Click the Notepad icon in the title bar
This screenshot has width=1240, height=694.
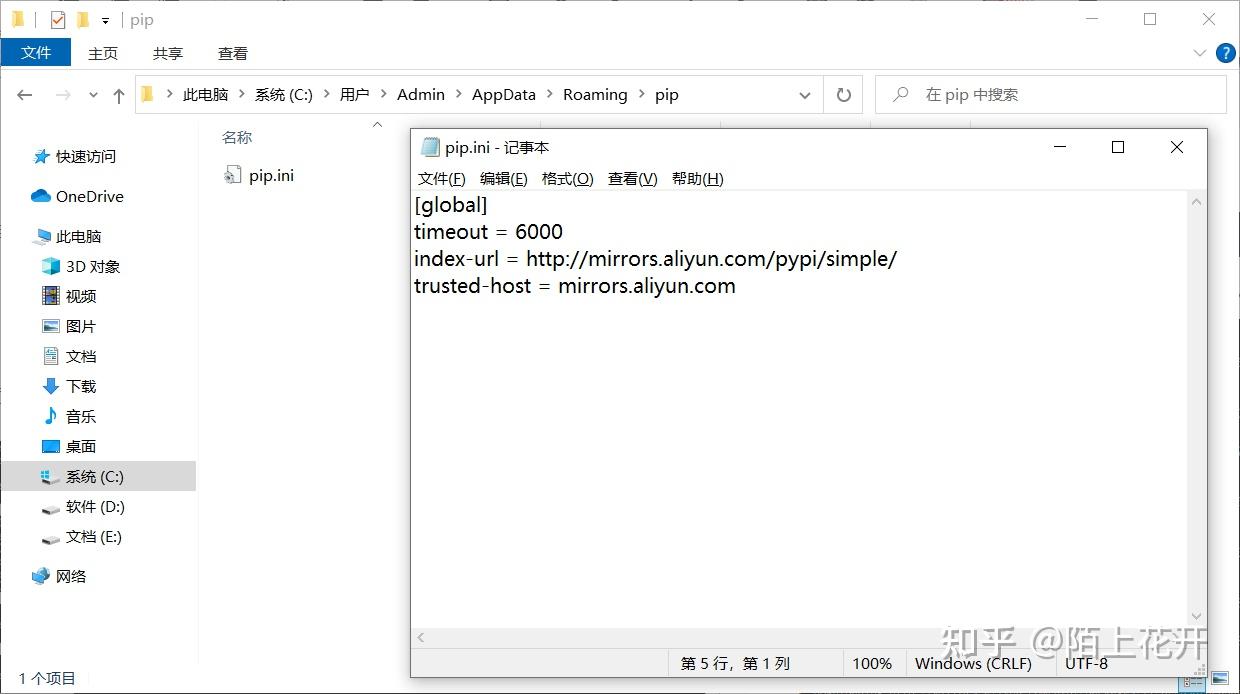tap(430, 146)
